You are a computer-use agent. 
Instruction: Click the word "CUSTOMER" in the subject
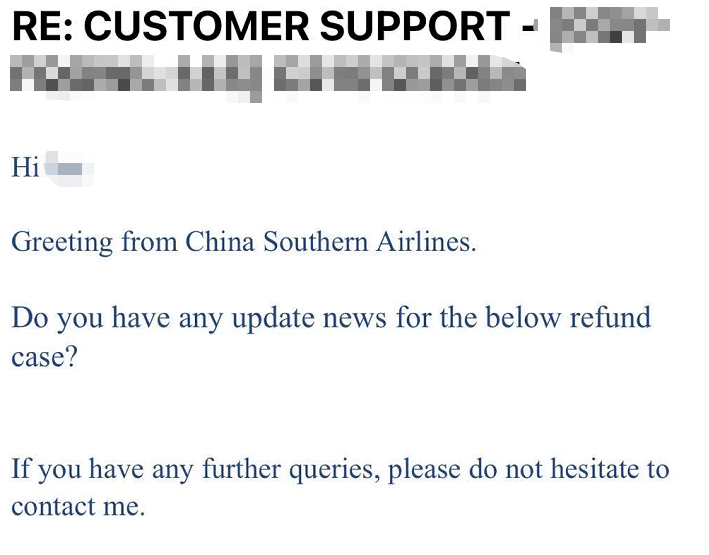coord(197,26)
